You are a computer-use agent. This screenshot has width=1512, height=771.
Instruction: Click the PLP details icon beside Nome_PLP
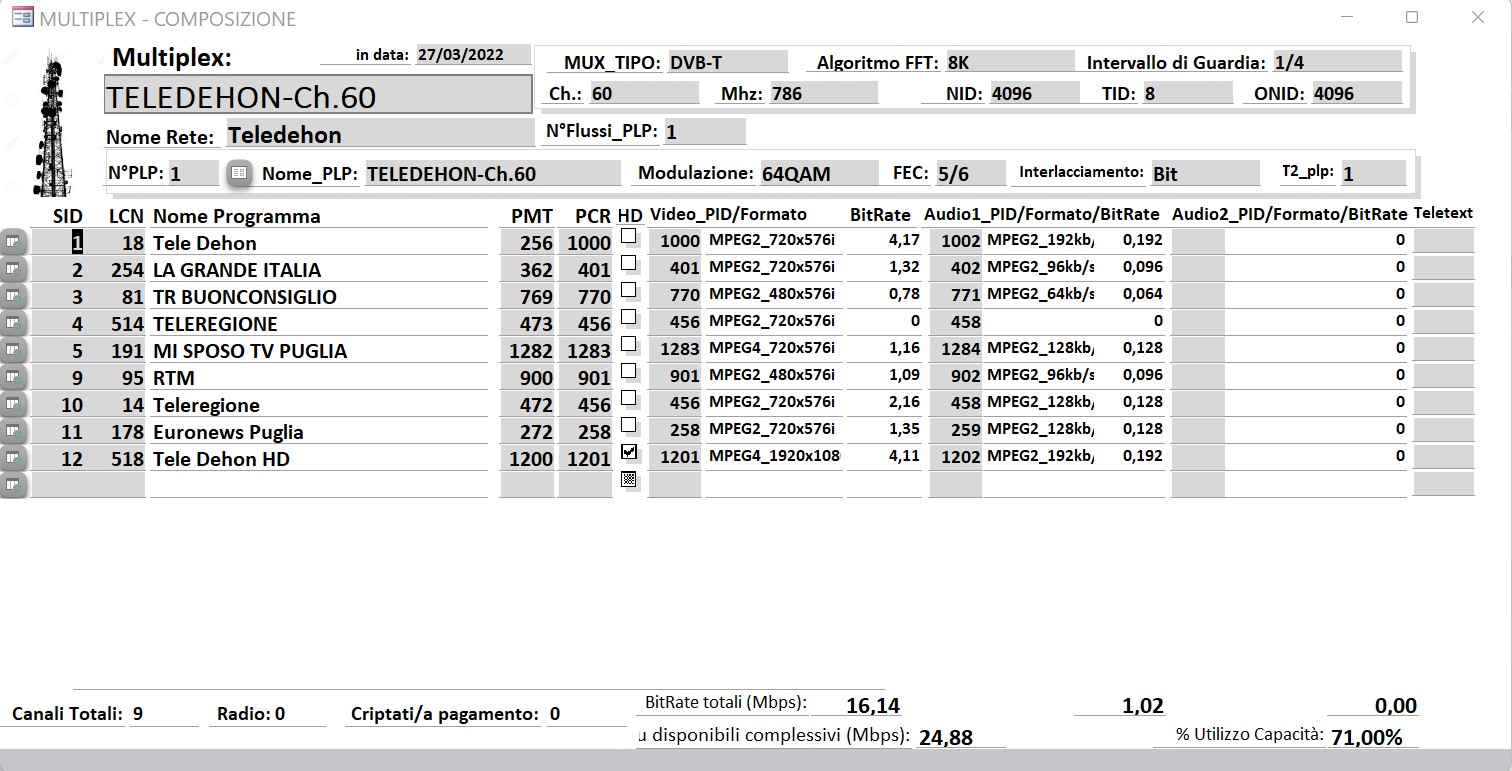pos(239,172)
